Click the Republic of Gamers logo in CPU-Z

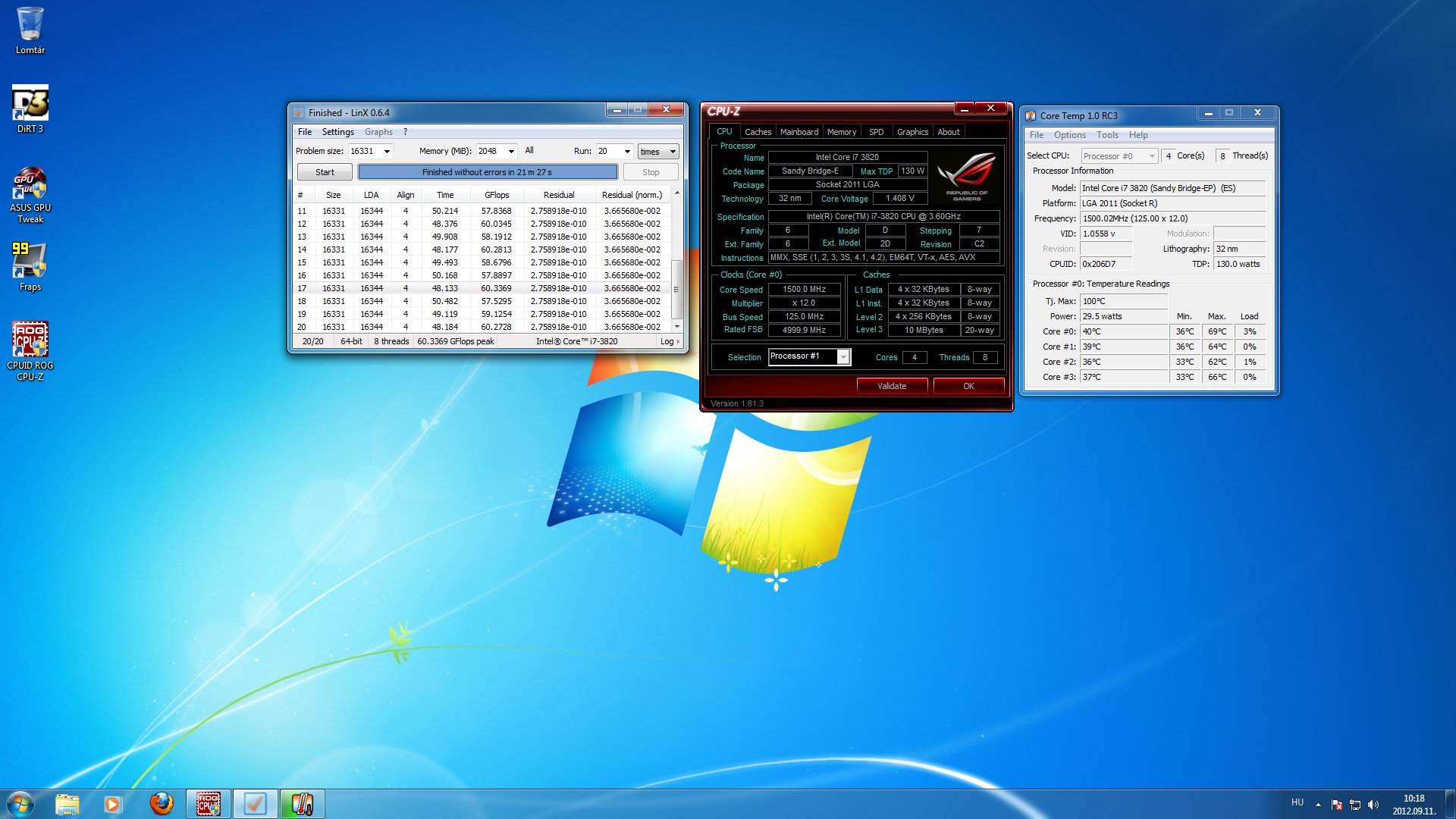click(967, 177)
